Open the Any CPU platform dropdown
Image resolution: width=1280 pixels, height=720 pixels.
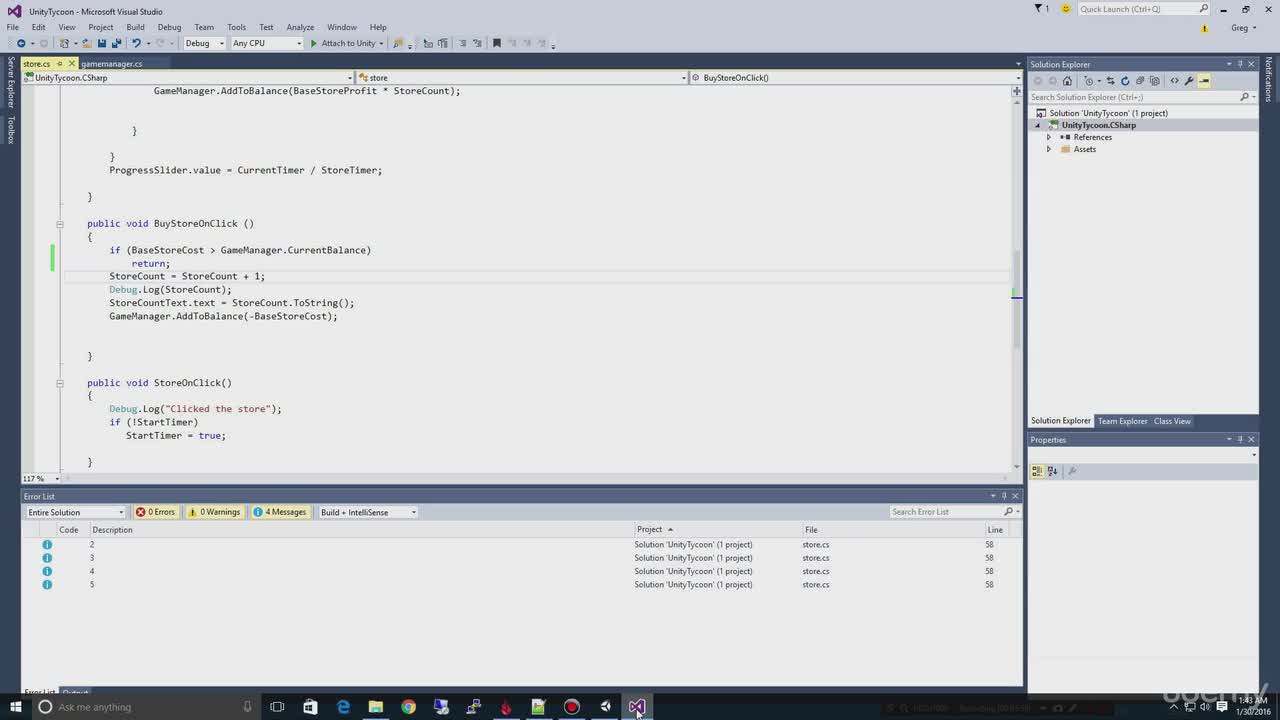tap(266, 43)
